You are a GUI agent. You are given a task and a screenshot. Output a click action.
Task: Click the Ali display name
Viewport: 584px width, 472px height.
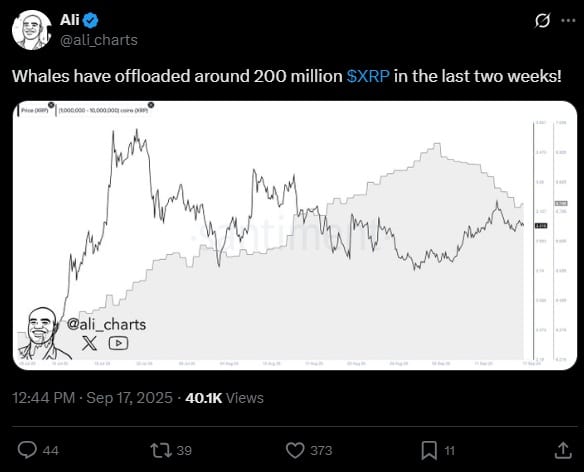[70, 20]
